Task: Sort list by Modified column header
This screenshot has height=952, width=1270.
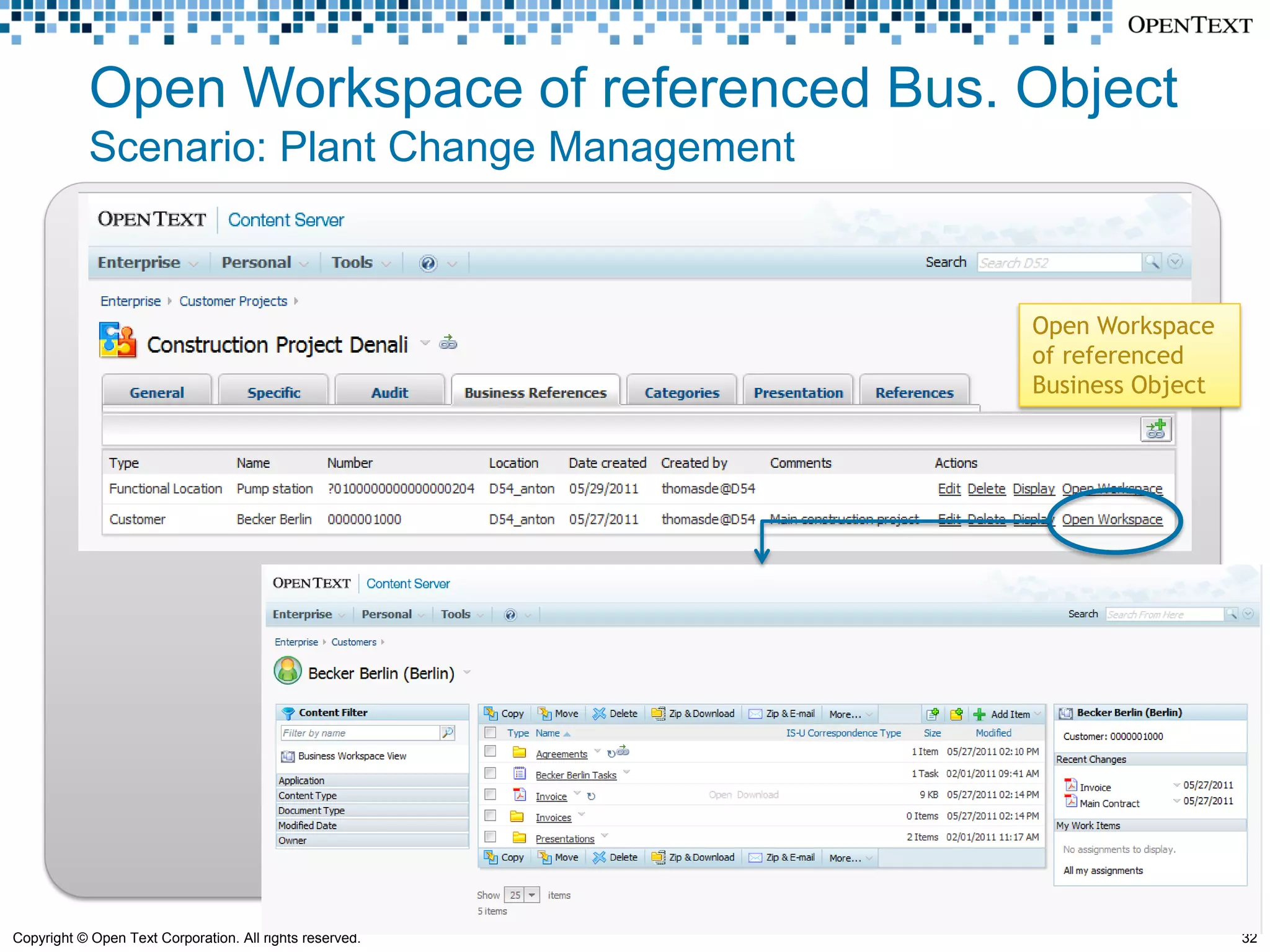Action: (993, 733)
